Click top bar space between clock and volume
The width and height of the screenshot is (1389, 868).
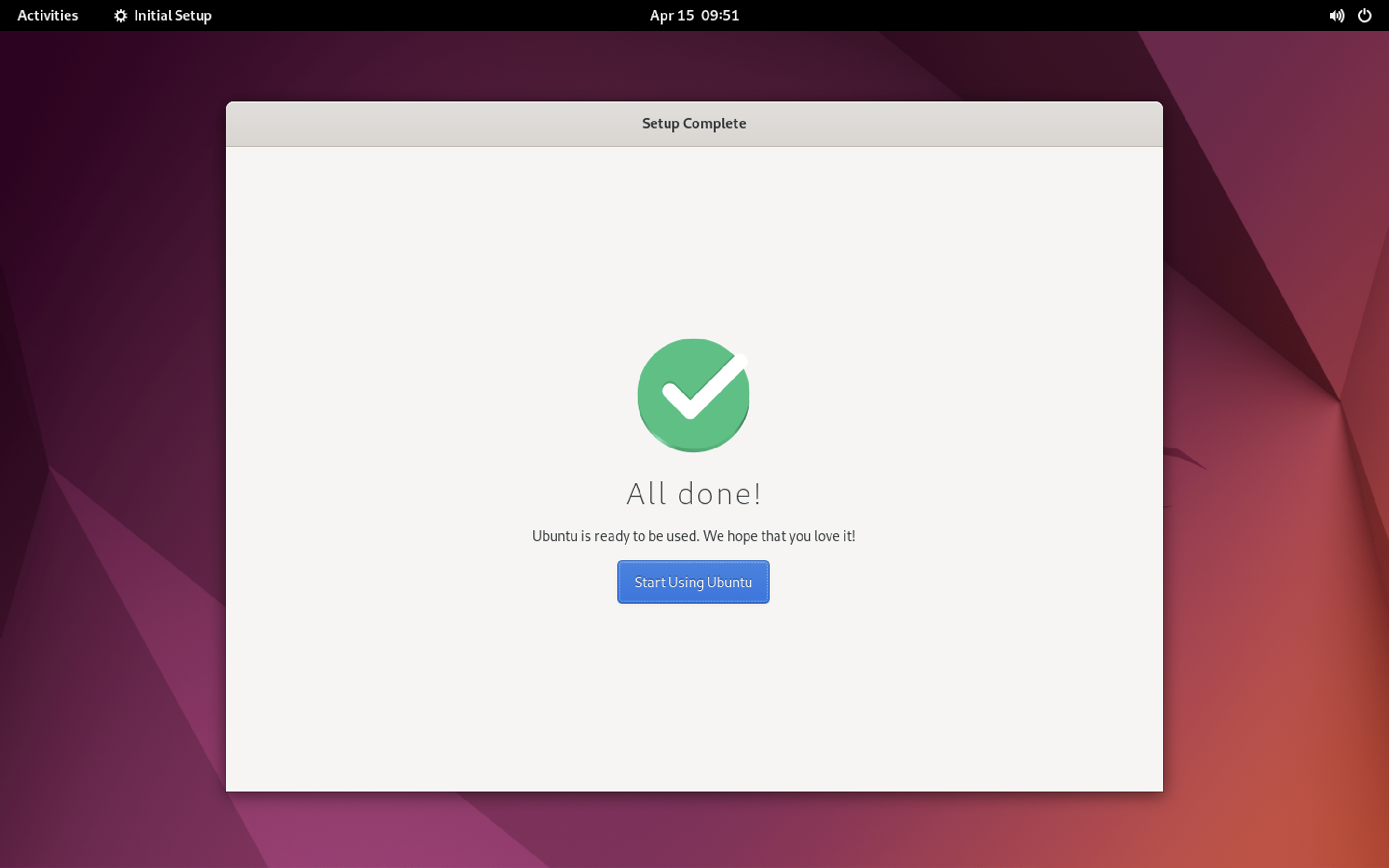[x=1033, y=15]
